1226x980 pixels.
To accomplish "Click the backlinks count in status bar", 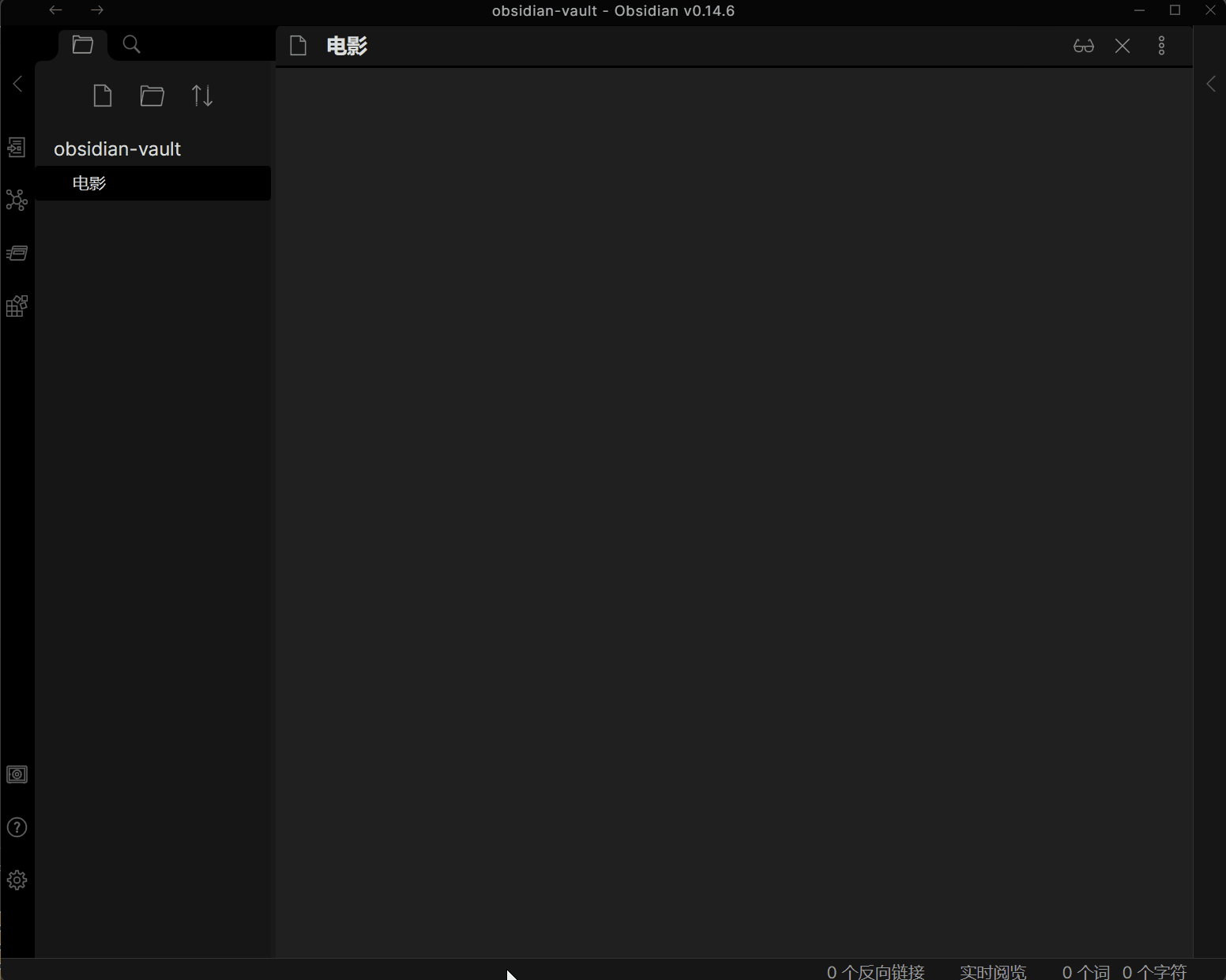I will (875, 971).
